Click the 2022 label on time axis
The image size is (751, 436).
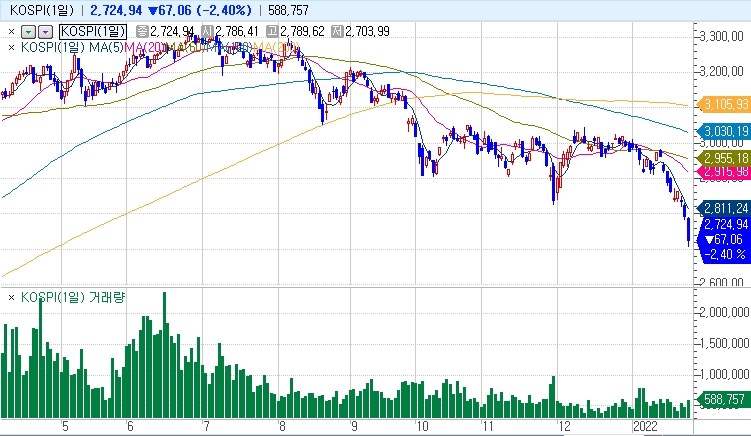(645, 426)
